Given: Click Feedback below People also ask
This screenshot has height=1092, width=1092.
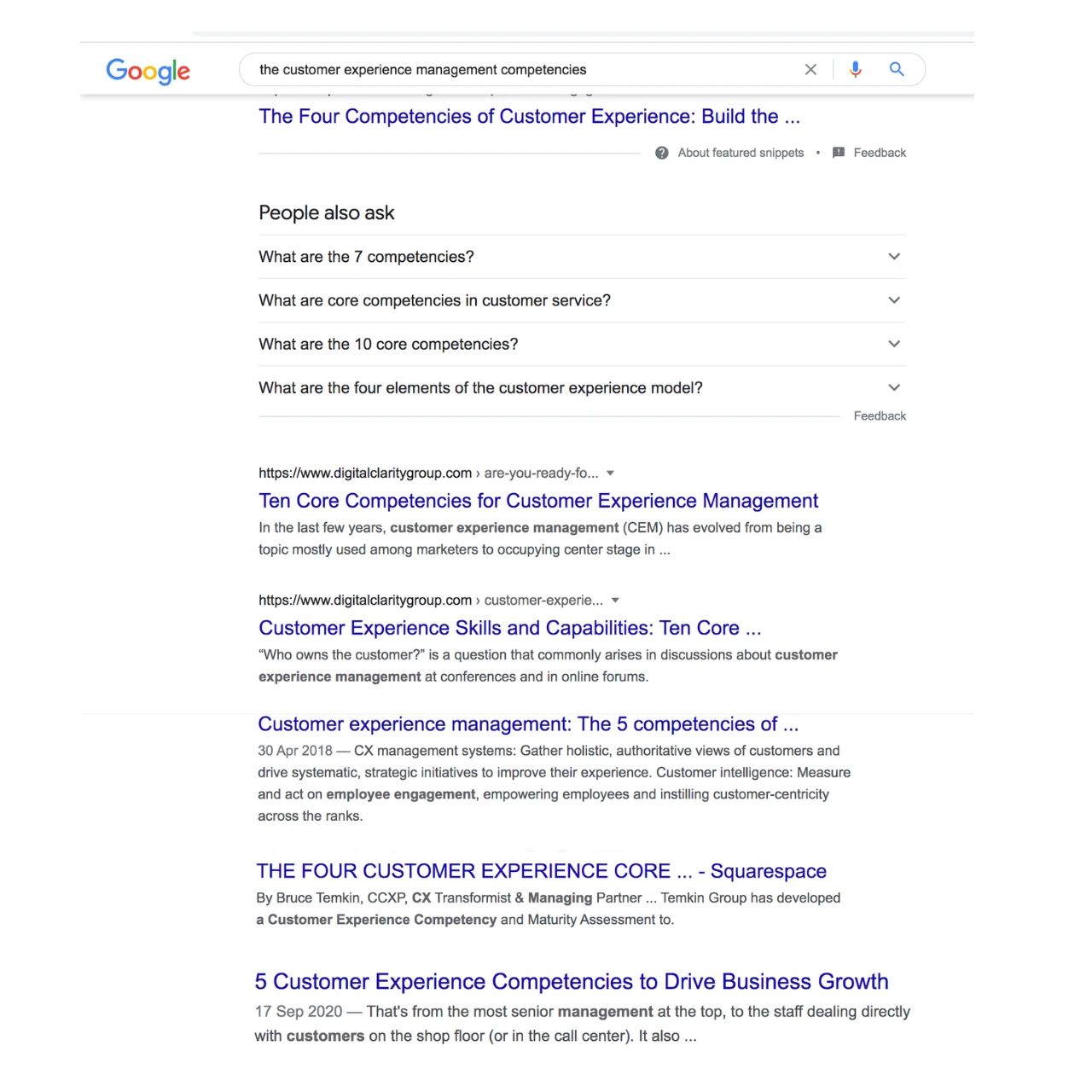Looking at the screenshot, I should [x=880, y=415].
